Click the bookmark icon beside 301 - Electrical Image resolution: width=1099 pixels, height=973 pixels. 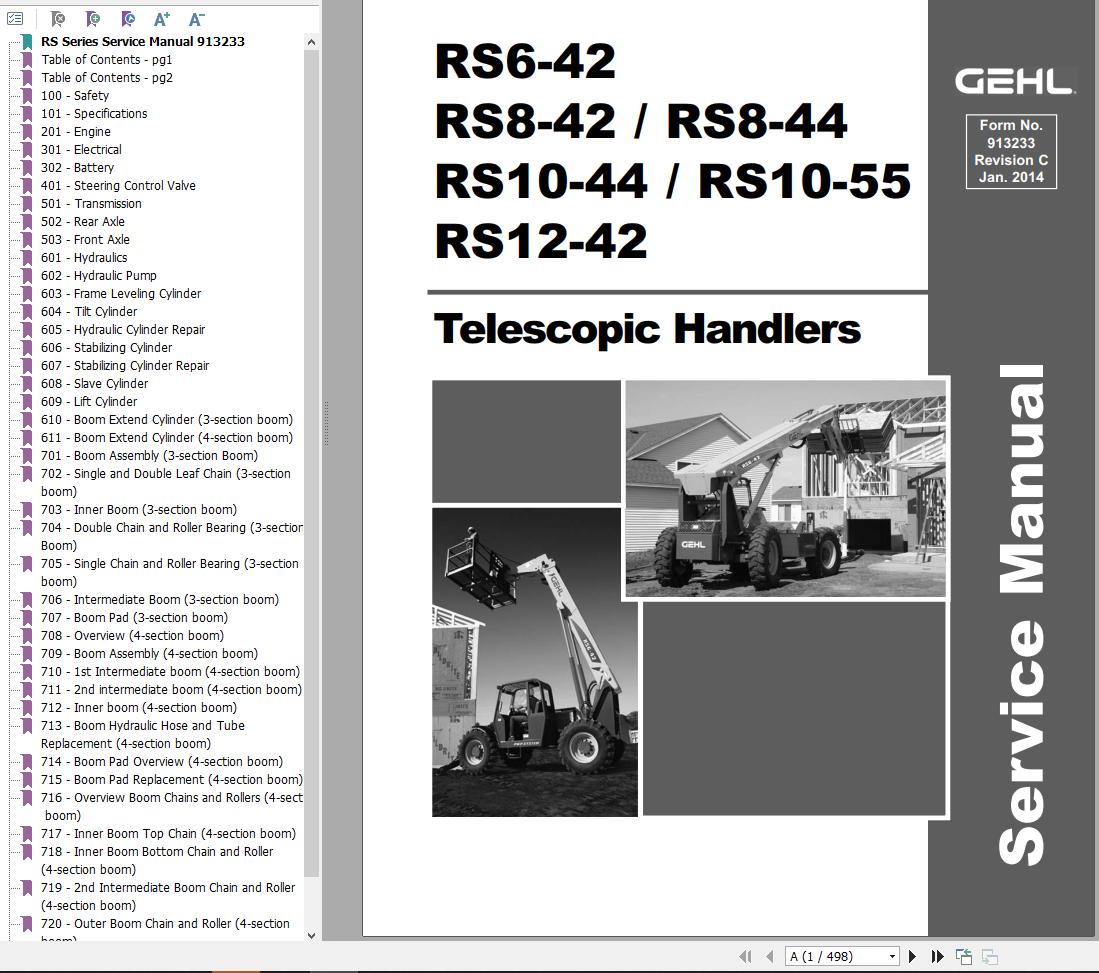click(x=27, y=150)
